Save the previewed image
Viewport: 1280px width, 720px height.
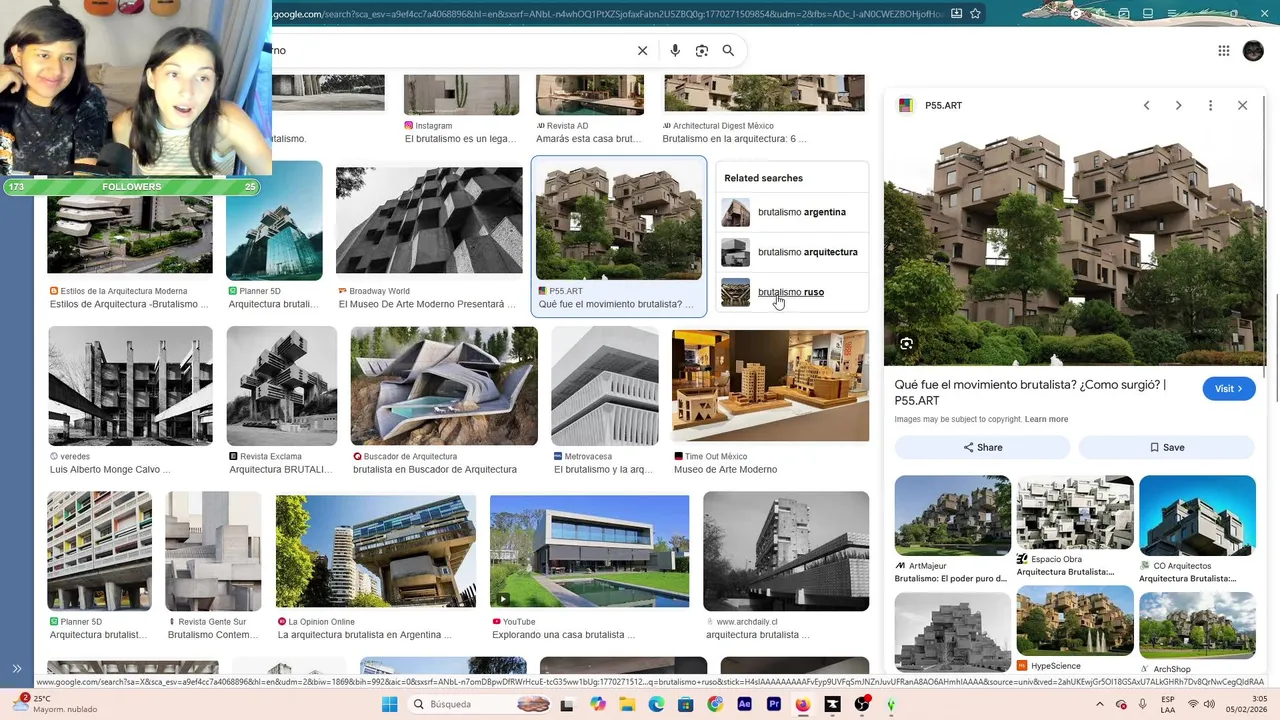click(x=1166, y=447)
